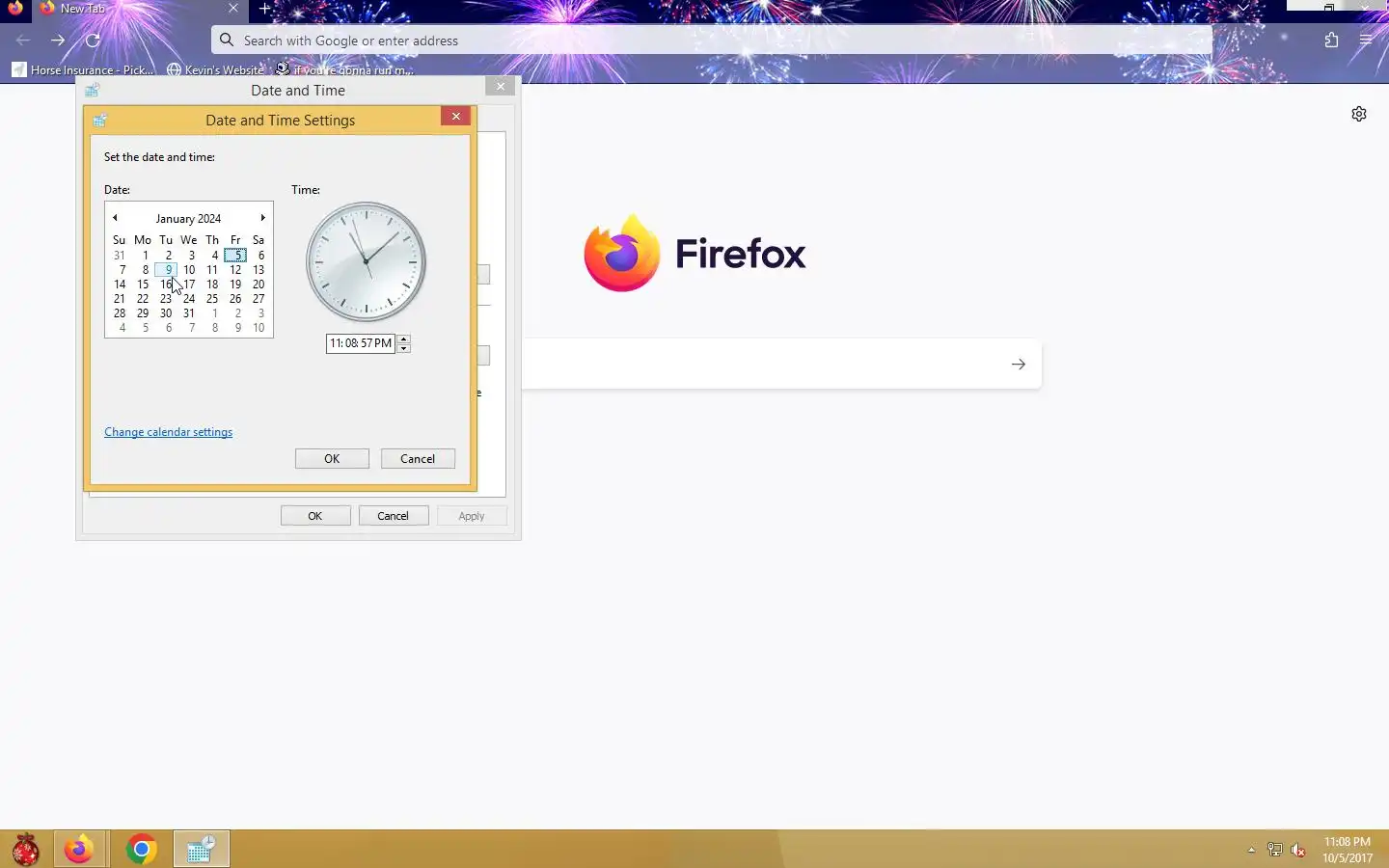Open the list all tabs chevron
1389x868 pixels.
1243,8
